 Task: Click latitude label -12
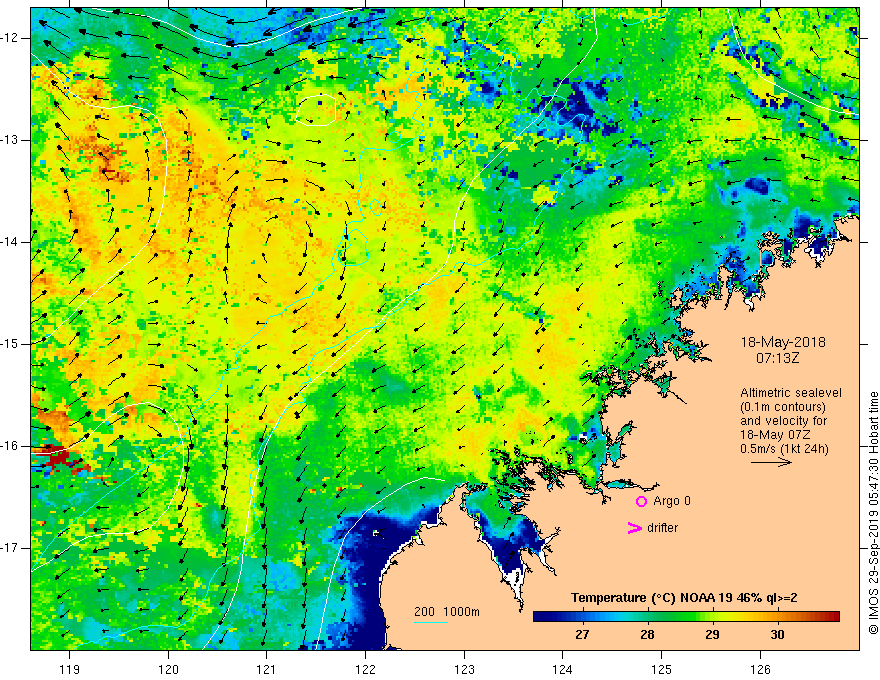(x=11, y=38)
